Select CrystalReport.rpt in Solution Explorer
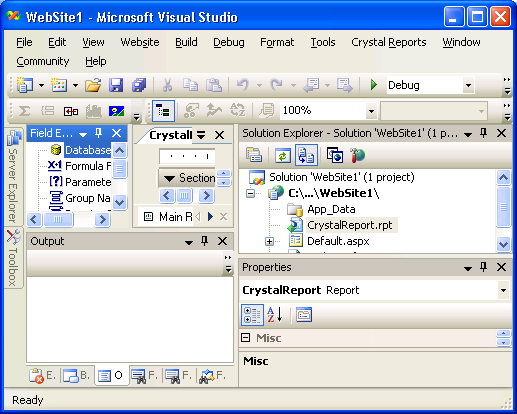This screenshot has height=414, width=517. [x=350, y=225]
